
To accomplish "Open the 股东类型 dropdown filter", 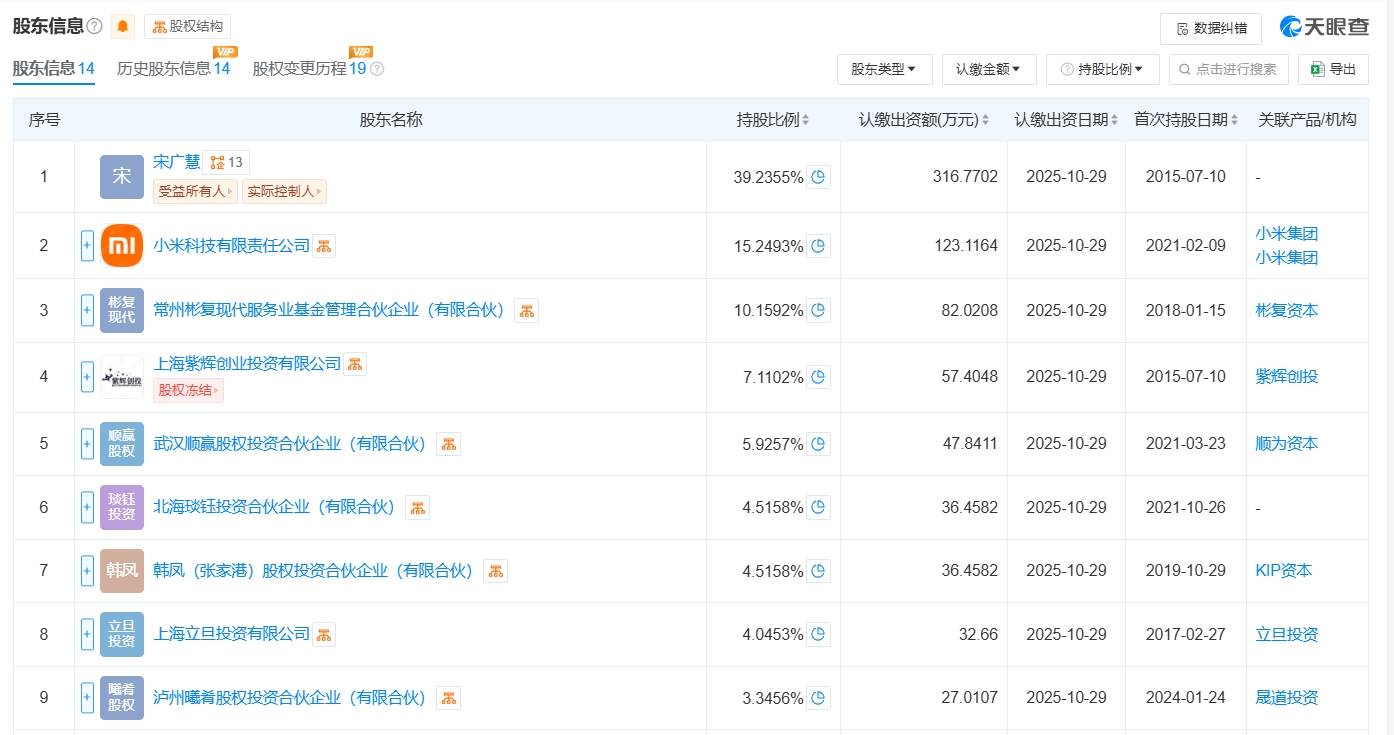I will [x=884, y=69].
